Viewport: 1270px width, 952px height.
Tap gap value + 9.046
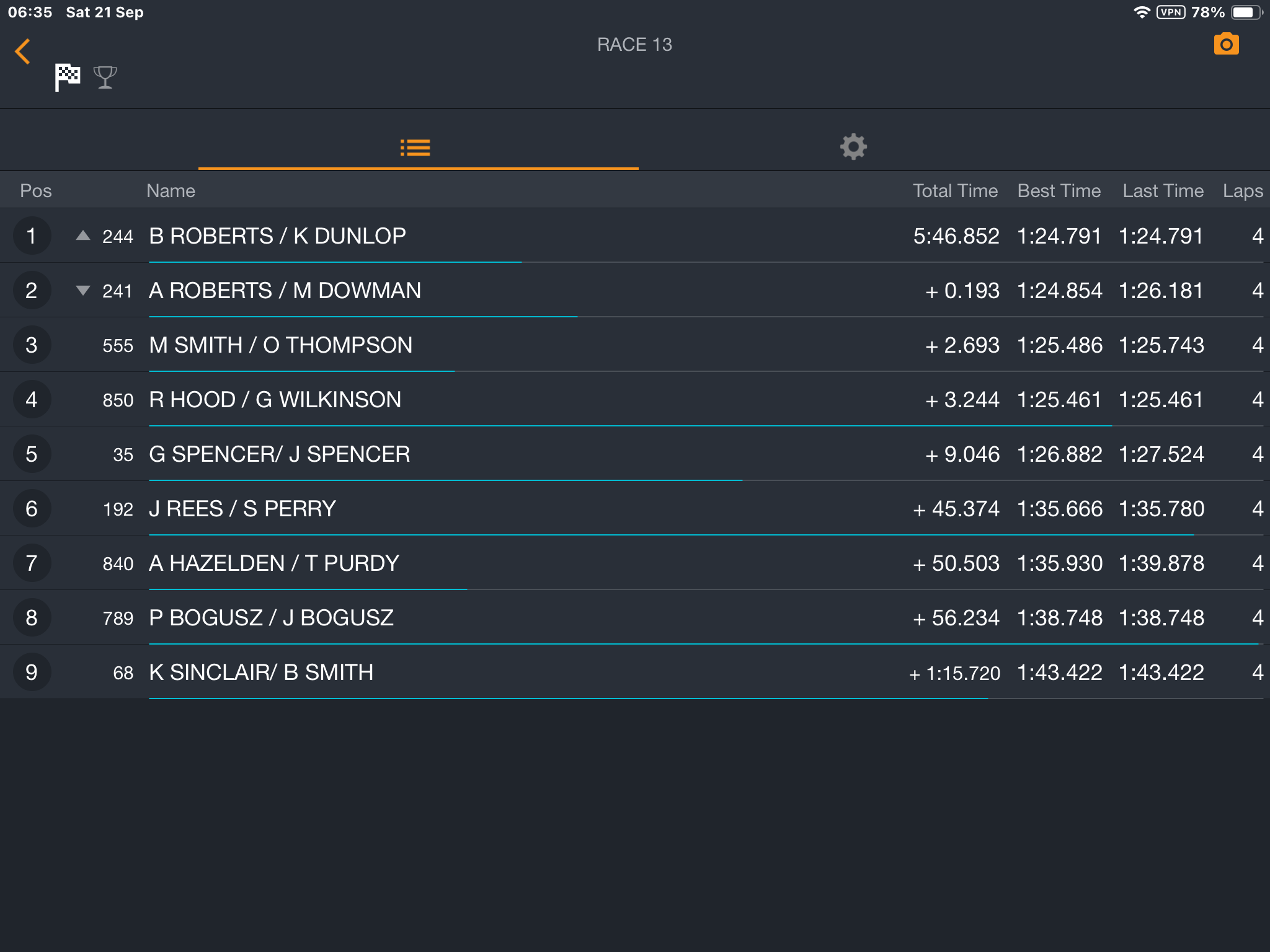point(962,454)
